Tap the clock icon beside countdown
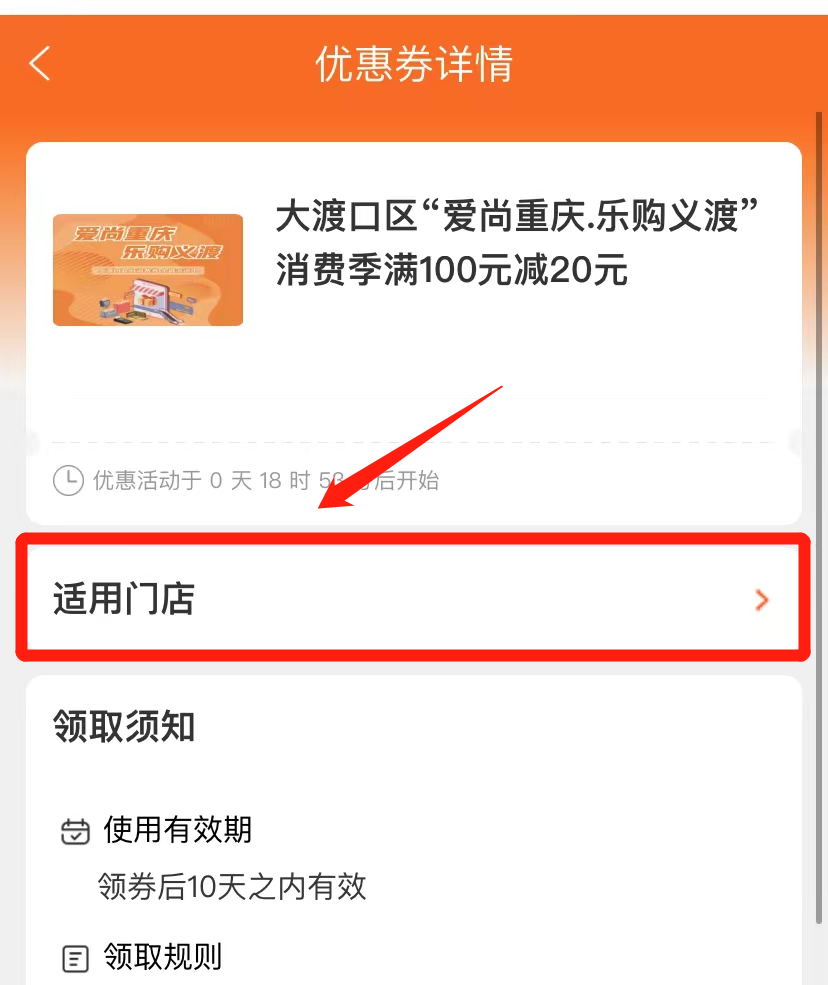 (x=68, y=481)
